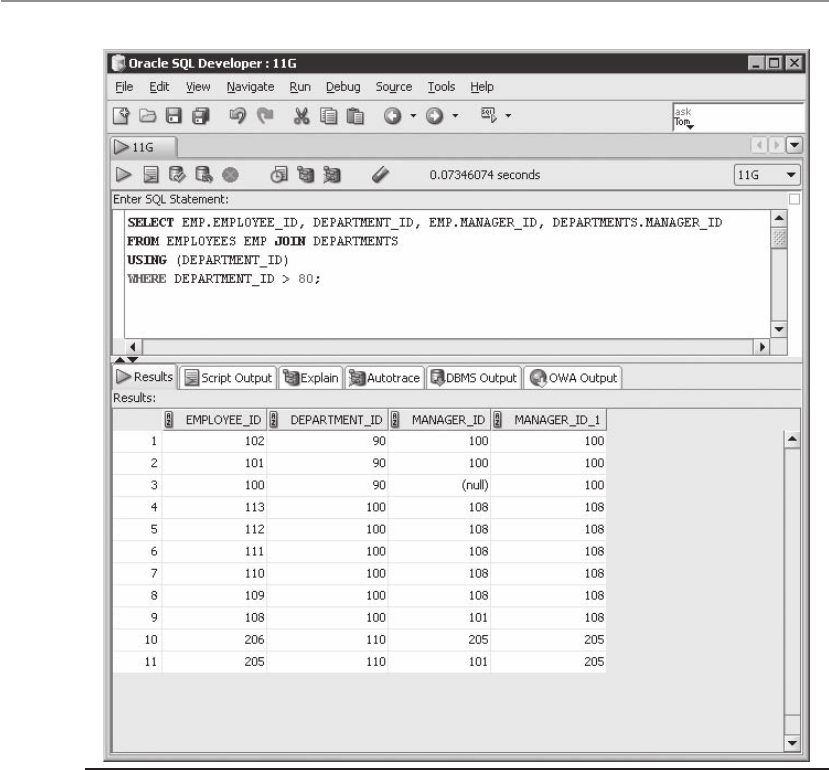Open the Back button dropdown arrow
Screen dimensions: 829x770
(413, 116)
